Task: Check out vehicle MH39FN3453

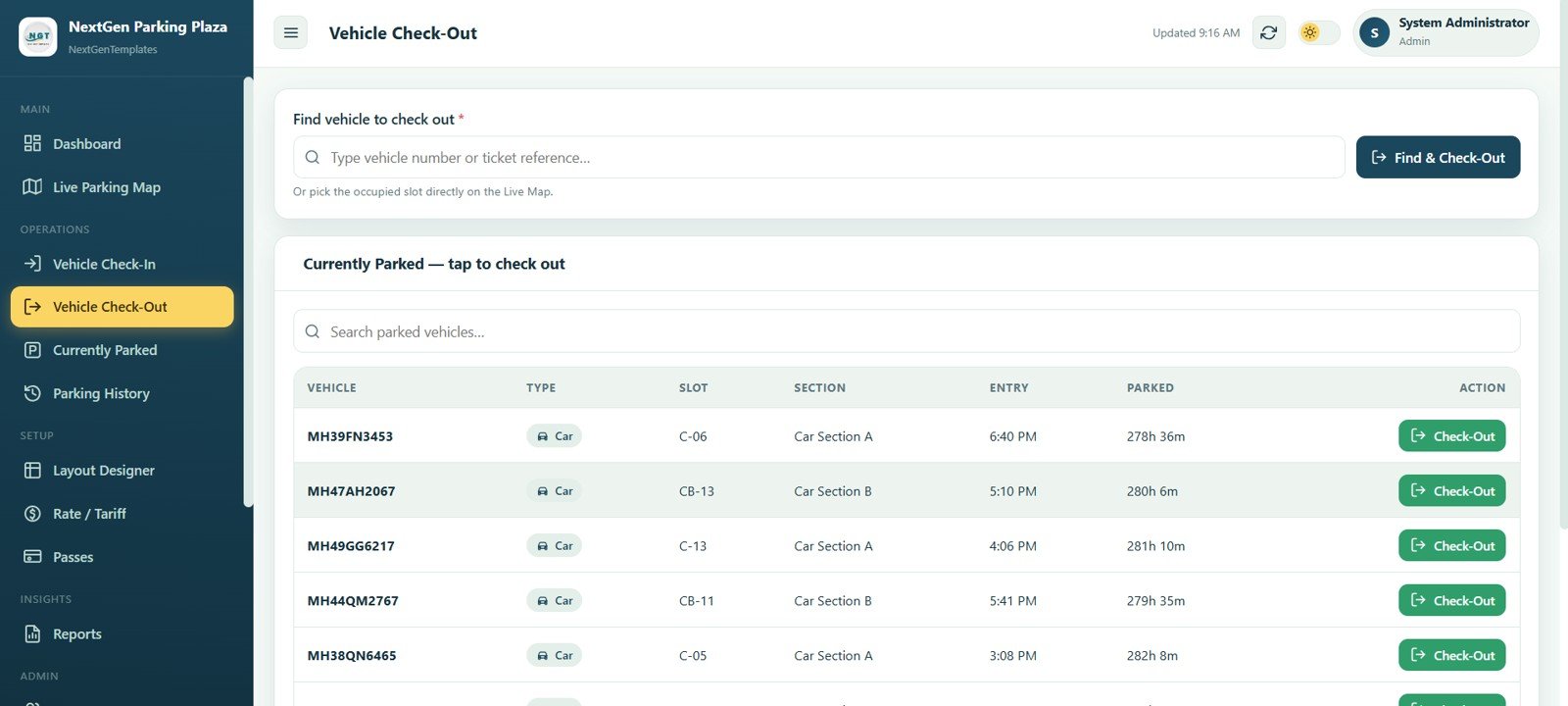Action: coord(1451,436)
